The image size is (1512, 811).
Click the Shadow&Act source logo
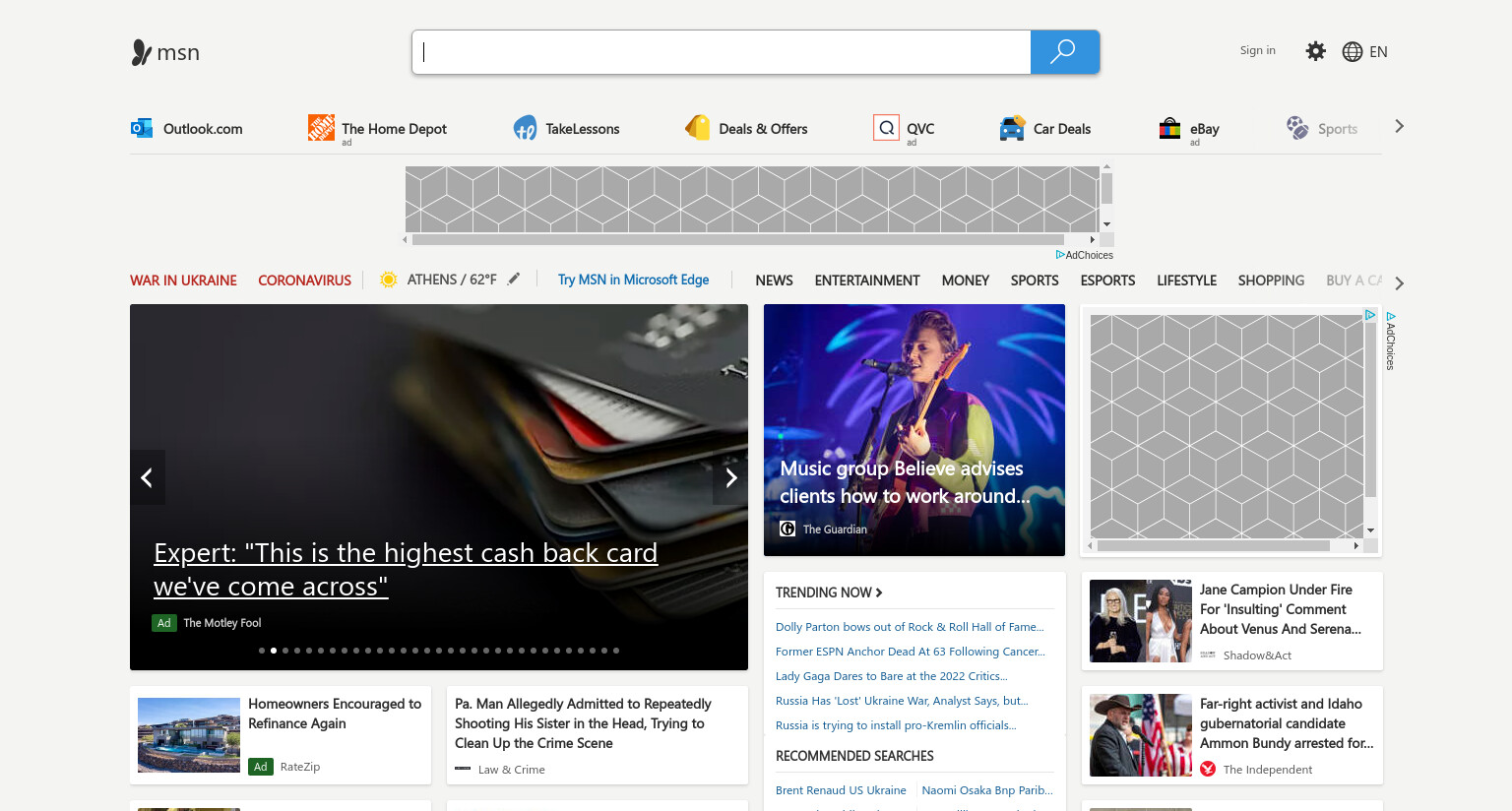(x=1208, y=655)
